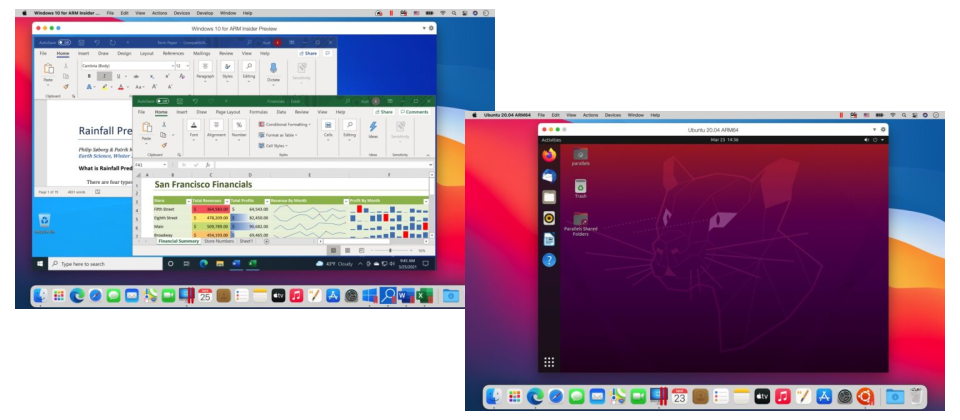
Task: Open the Mailings tab in Word
Action: tap(201, 53)
